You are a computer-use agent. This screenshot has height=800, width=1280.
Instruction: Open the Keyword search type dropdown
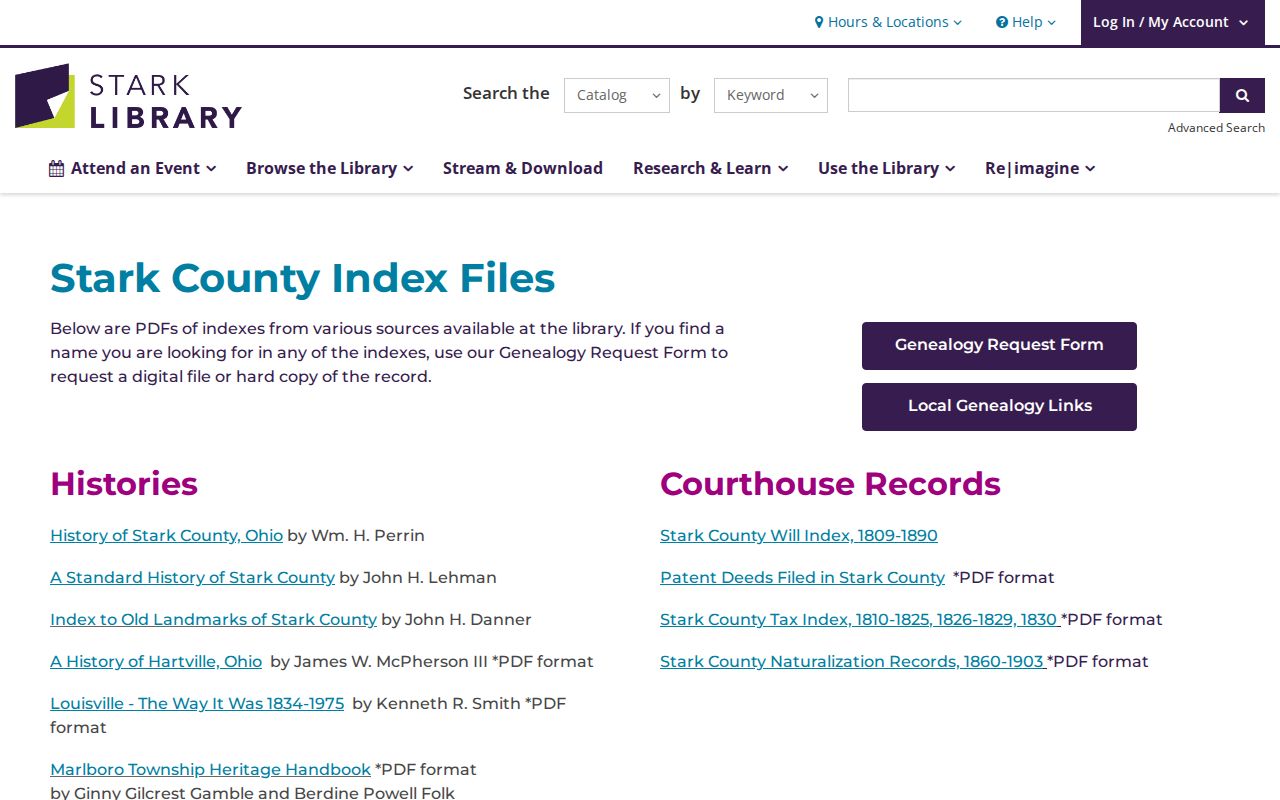771,95
